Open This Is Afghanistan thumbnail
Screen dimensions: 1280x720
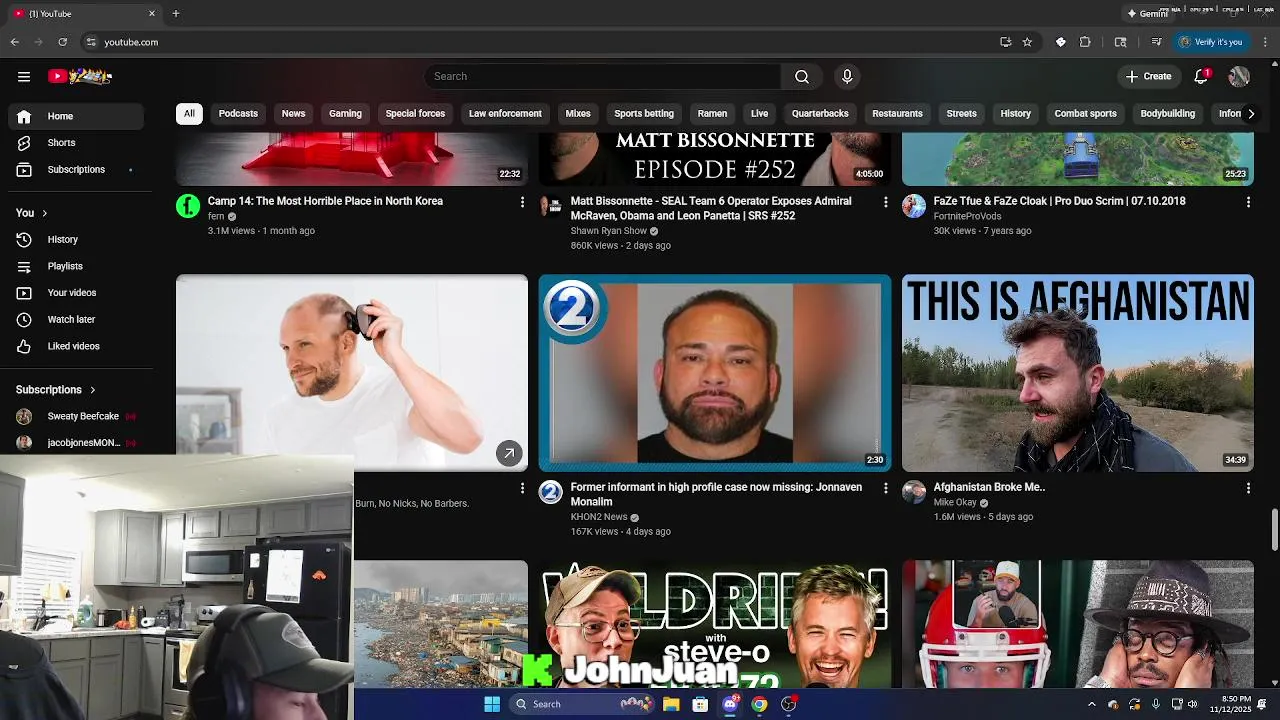coord(1078,373)
